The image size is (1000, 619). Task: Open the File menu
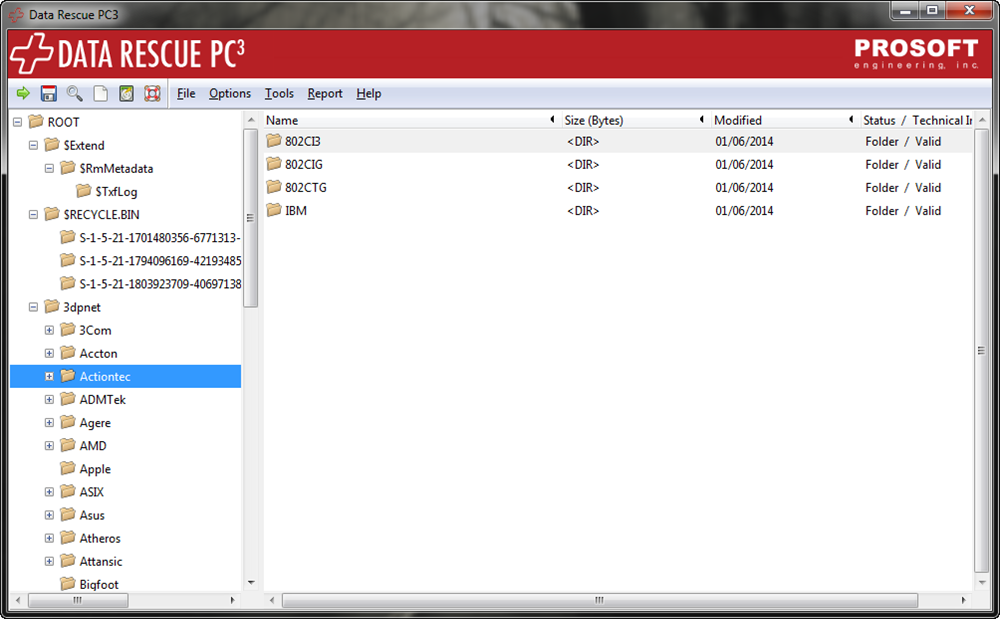pyautogui.click(x=186, y=94)
